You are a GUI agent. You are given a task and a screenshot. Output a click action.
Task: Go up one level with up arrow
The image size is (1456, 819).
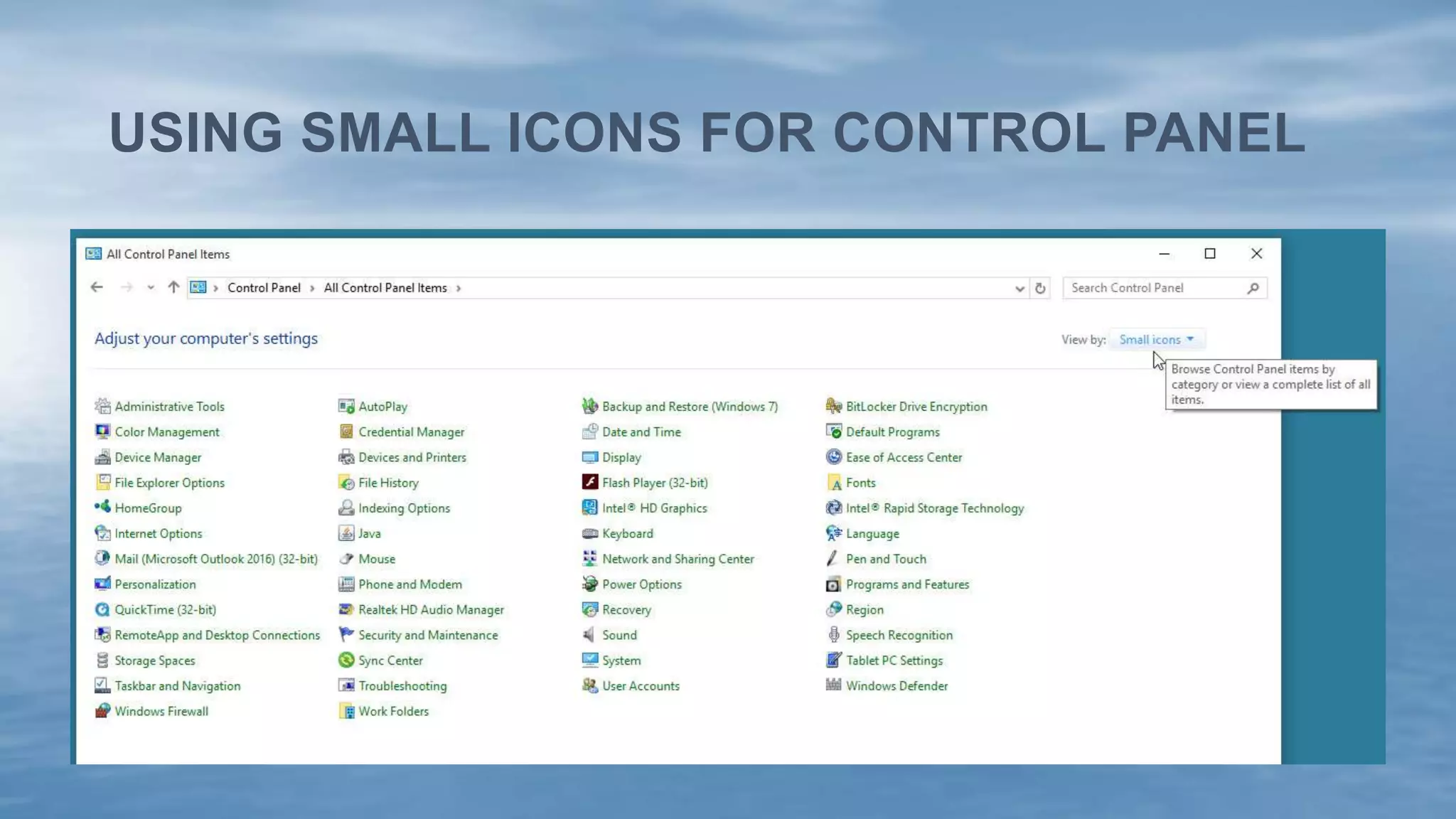tap(173, 287)
